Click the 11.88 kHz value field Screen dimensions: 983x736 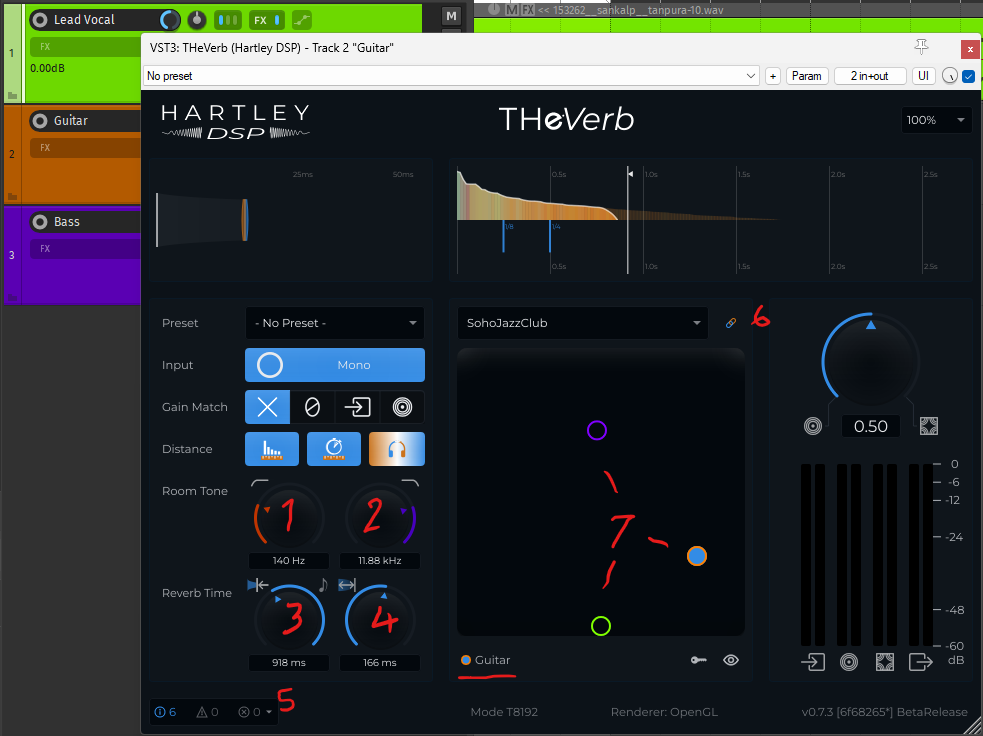[x=380, y=560]
